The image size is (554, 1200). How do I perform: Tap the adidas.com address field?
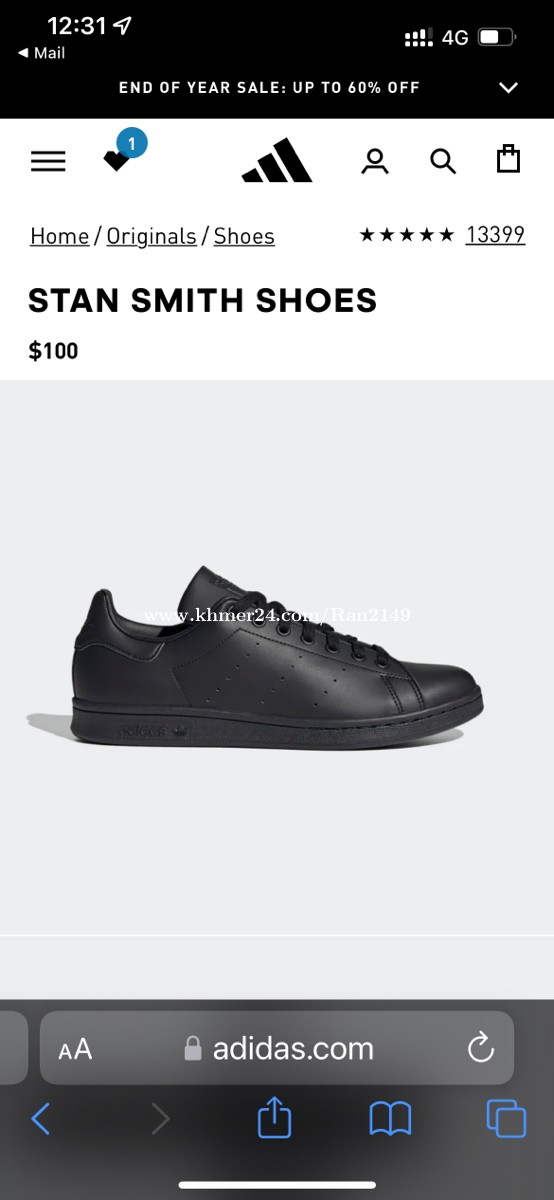tap(277, 1048)
